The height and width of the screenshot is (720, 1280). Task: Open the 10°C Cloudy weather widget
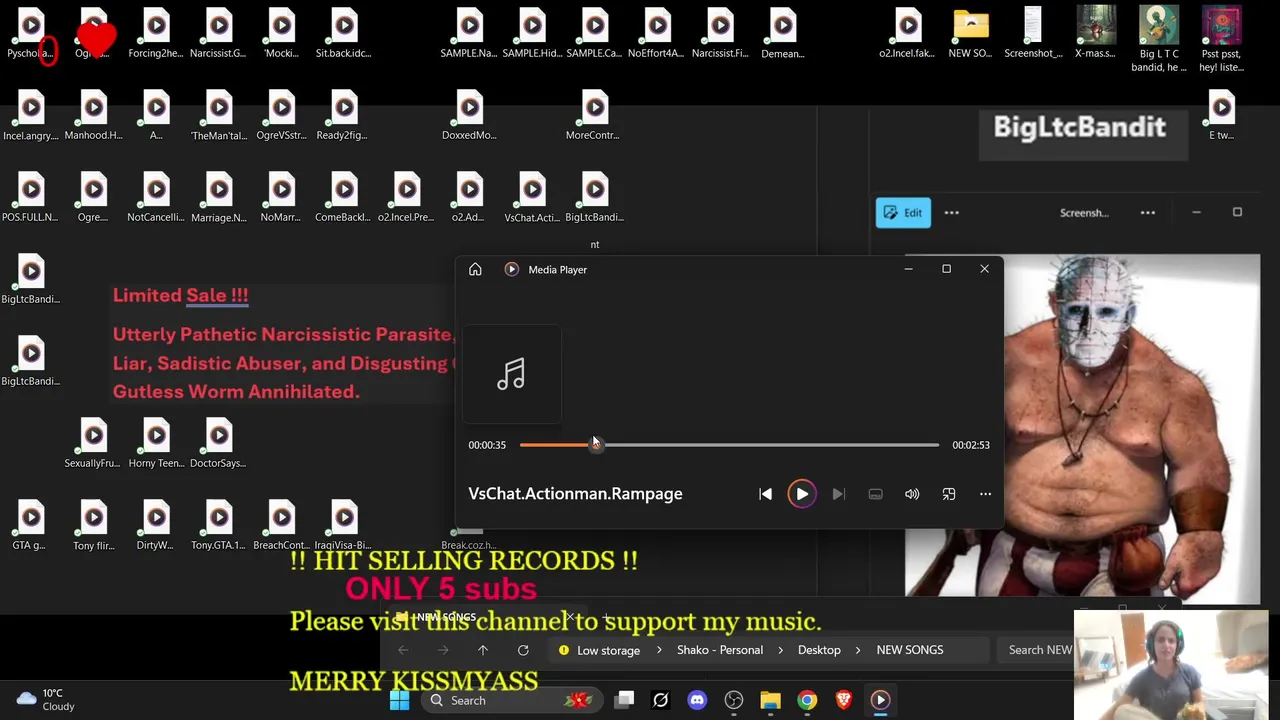pos(46,699)
